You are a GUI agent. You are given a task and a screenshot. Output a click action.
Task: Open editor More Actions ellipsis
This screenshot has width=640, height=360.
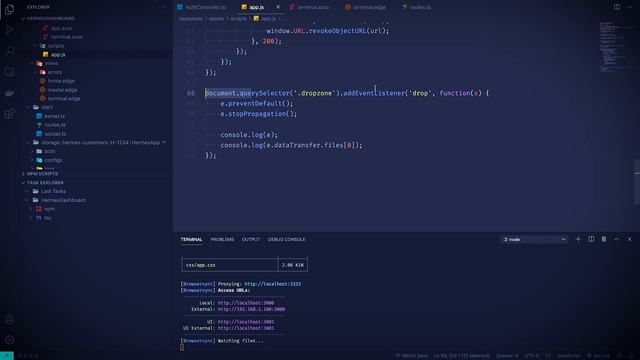click(x=629, y=7)
